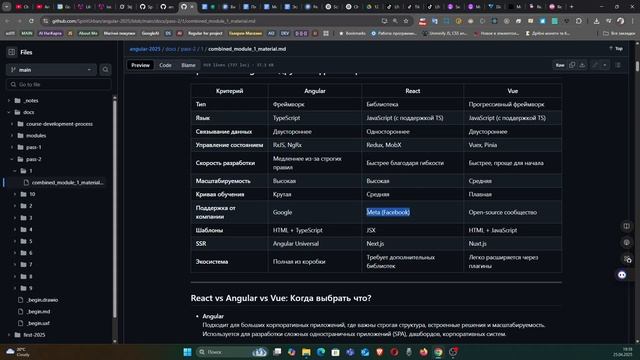
Task: Open the Windows Start menu
Action: 187,352
